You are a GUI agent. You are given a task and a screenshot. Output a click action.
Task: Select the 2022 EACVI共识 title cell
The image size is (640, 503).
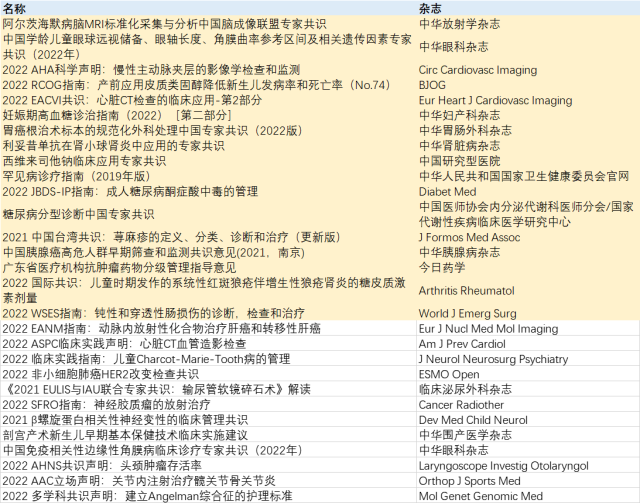click(x=208, y=100)
